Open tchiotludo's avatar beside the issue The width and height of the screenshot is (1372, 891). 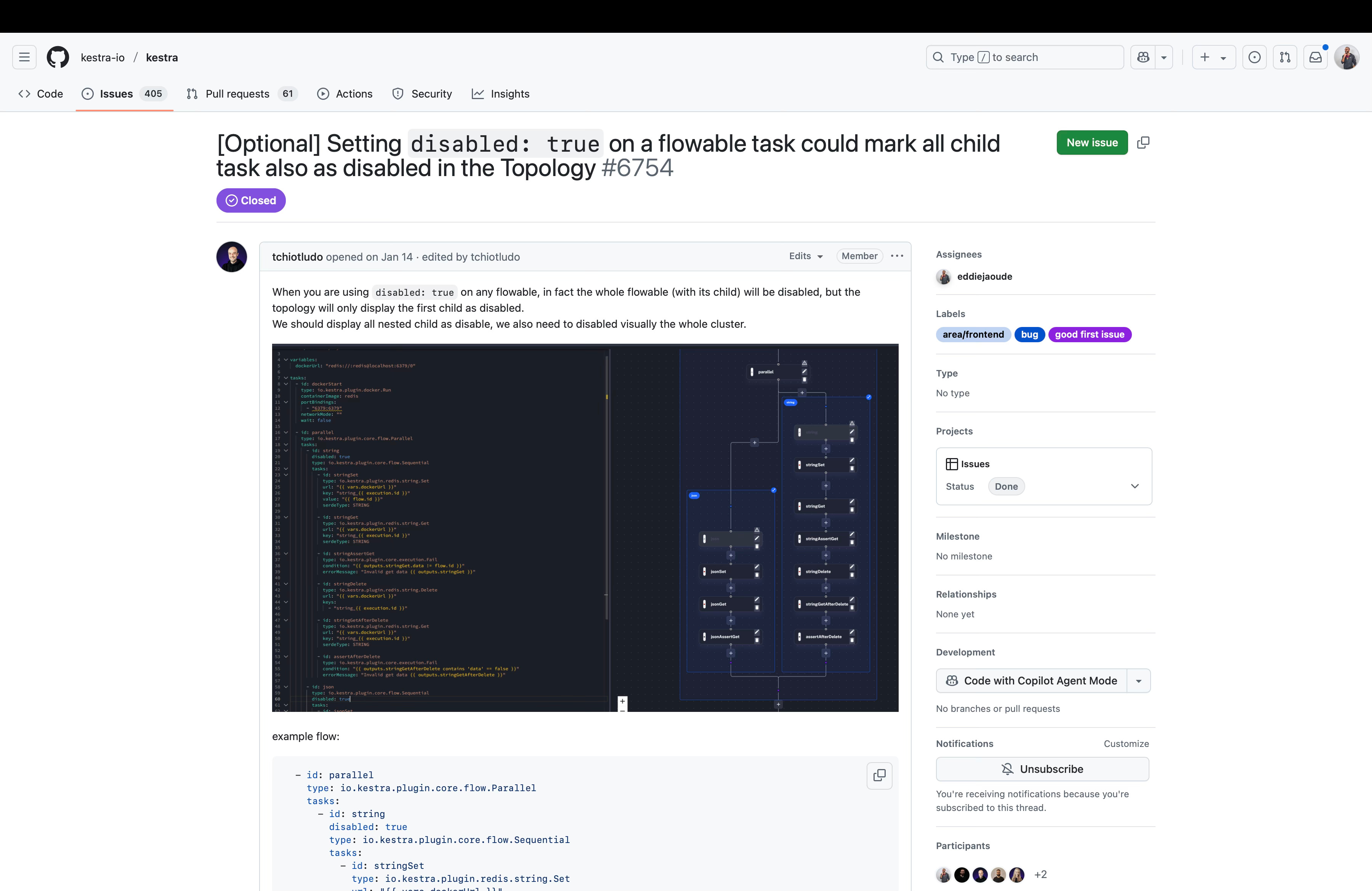click(x=232, y=256)
